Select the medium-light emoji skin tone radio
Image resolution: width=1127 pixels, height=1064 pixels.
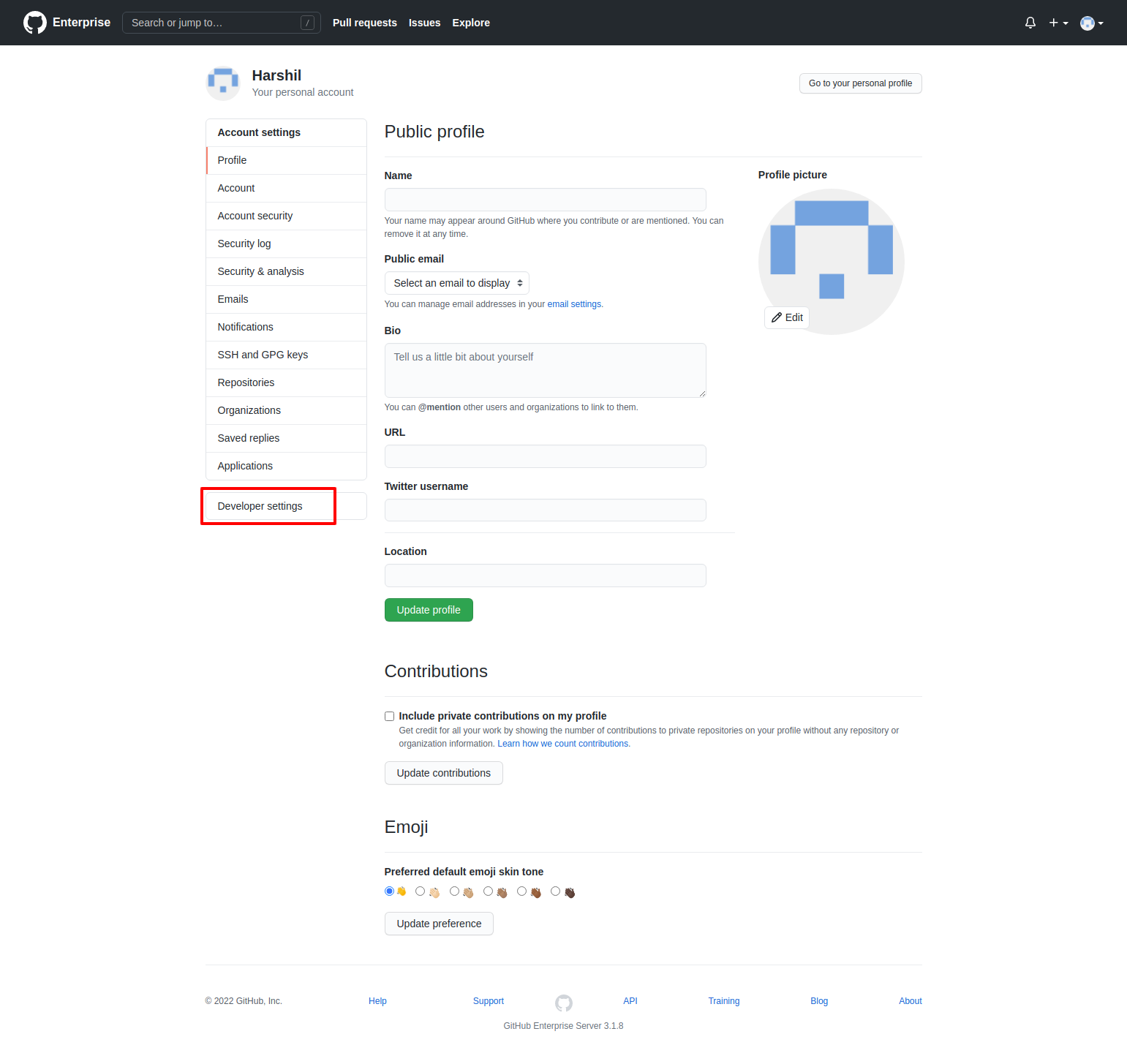pyautogui.click(x=454, y=891)
